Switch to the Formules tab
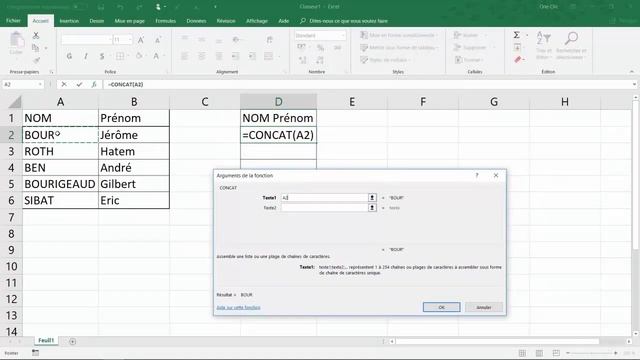The width and height of the screenshot is (640, 360). (165, 21)
